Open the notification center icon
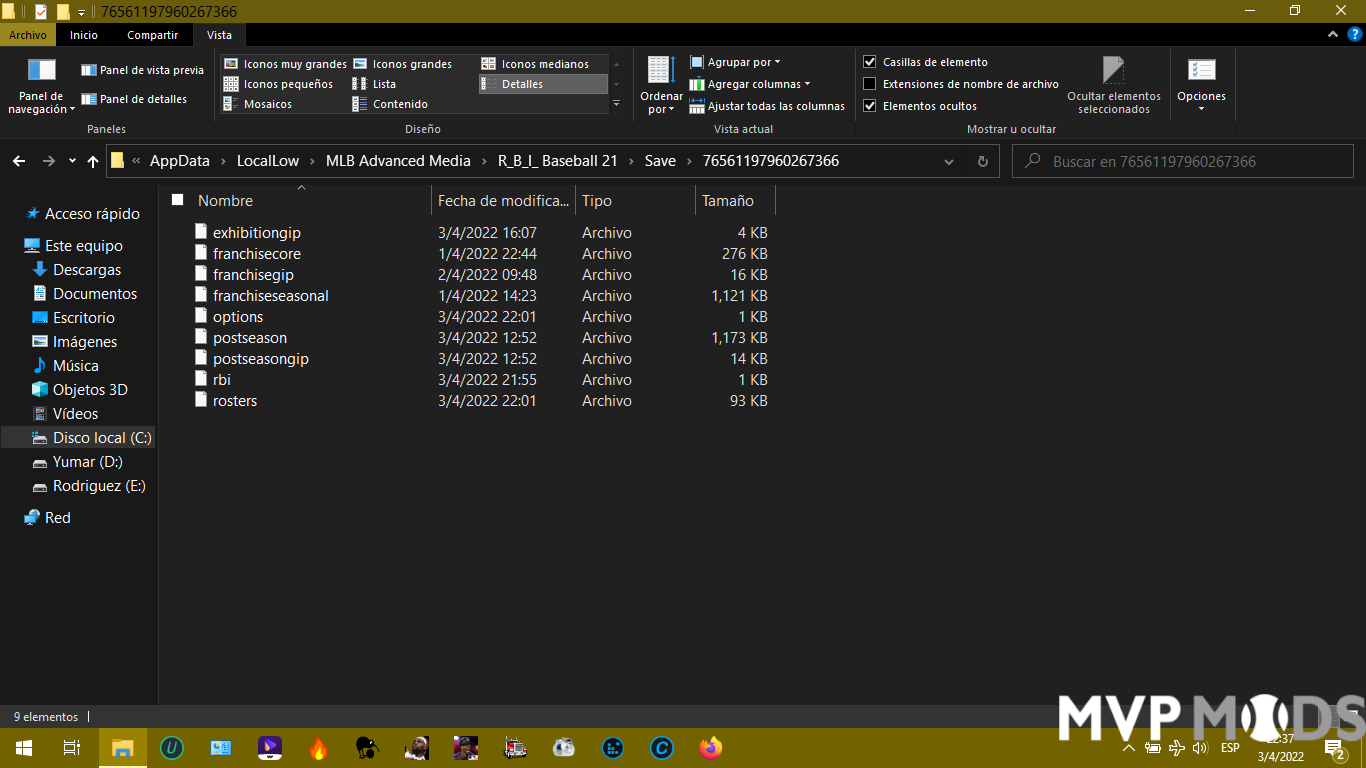The image size is (1366, 768). coord(1335,747)
